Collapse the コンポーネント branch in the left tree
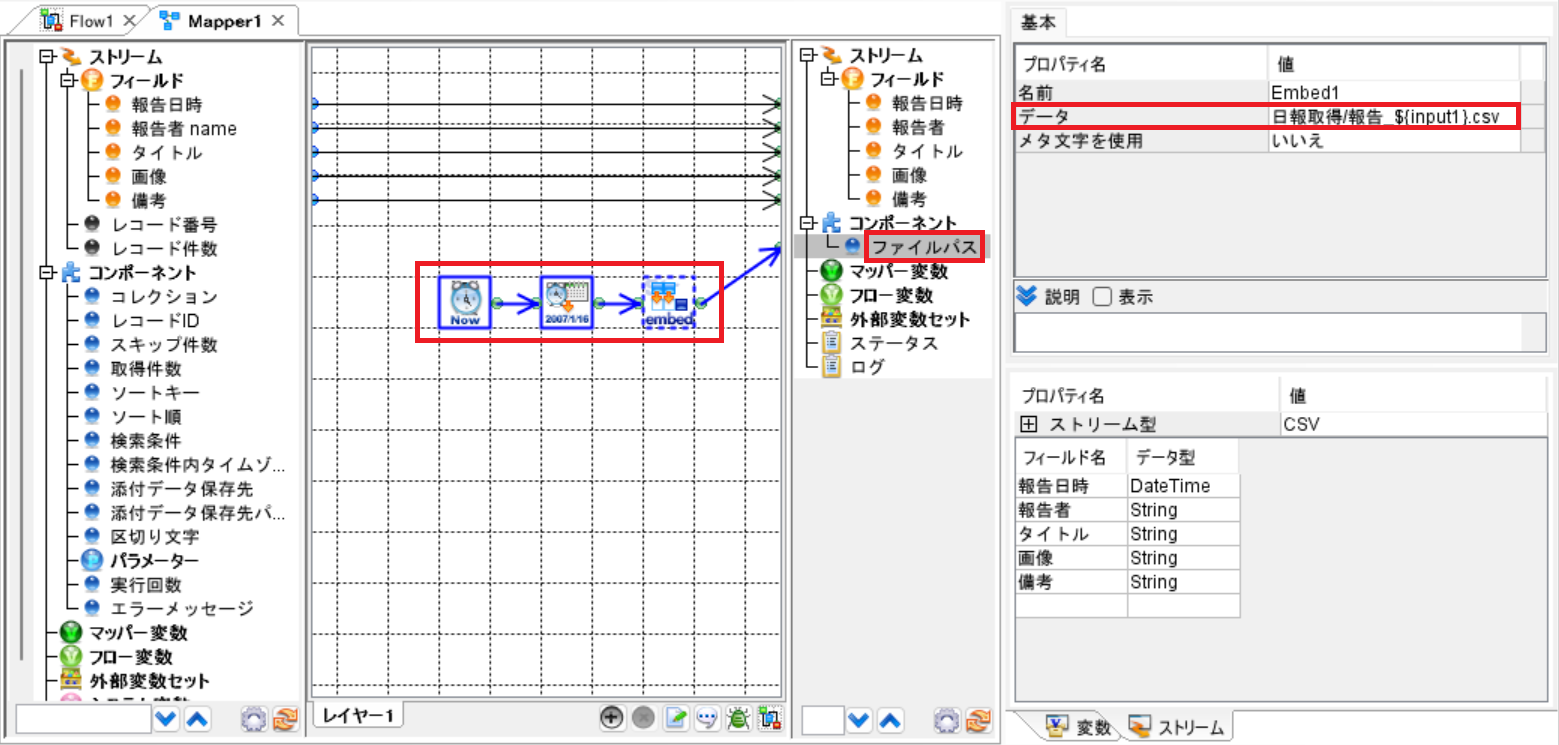The width and height of the screenshot is (1559, 745). (x=44, y=271)
